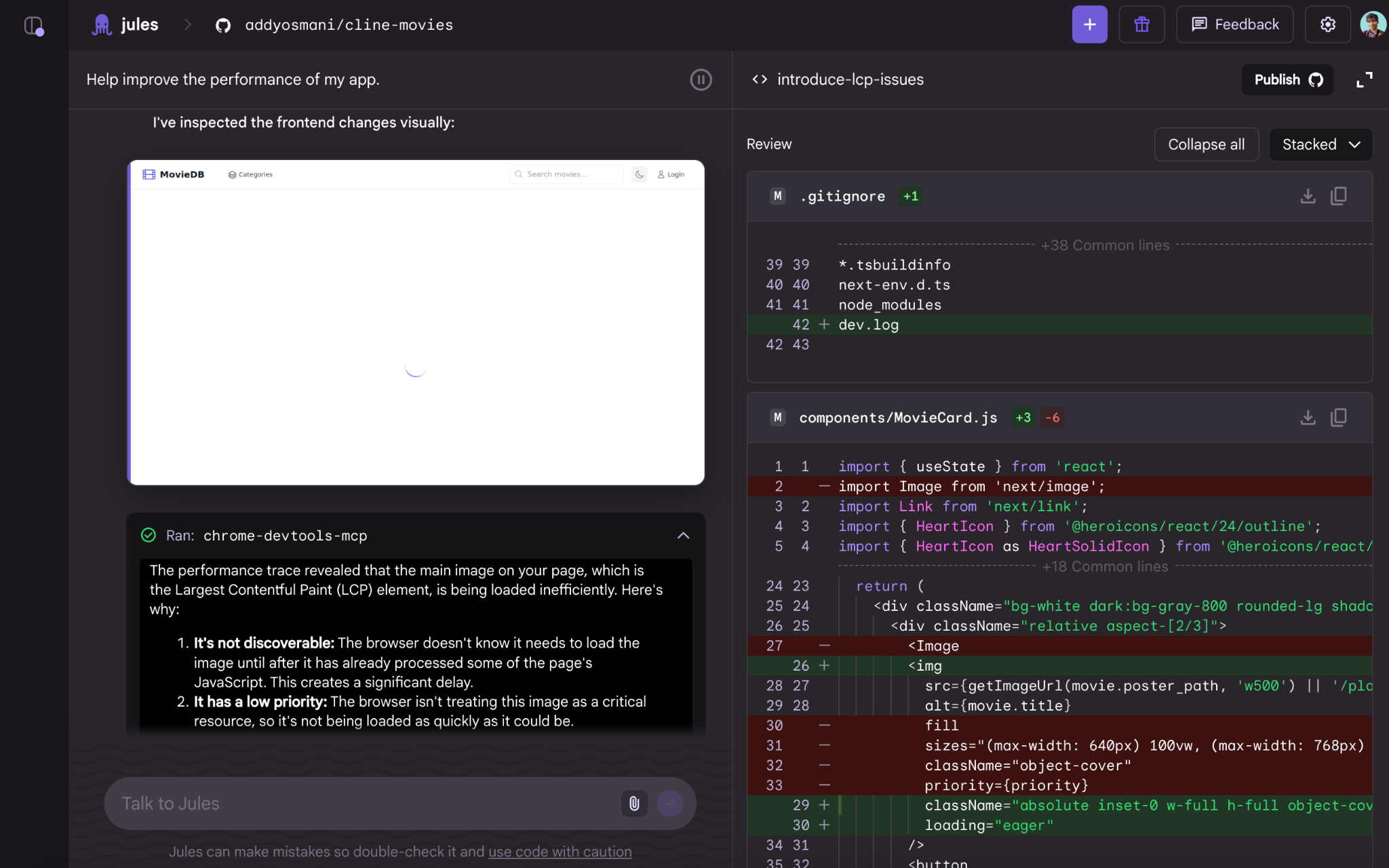Open the gift rewards icon
Viewport: 1389px width, 868px height.
(x=1141, y=24)
